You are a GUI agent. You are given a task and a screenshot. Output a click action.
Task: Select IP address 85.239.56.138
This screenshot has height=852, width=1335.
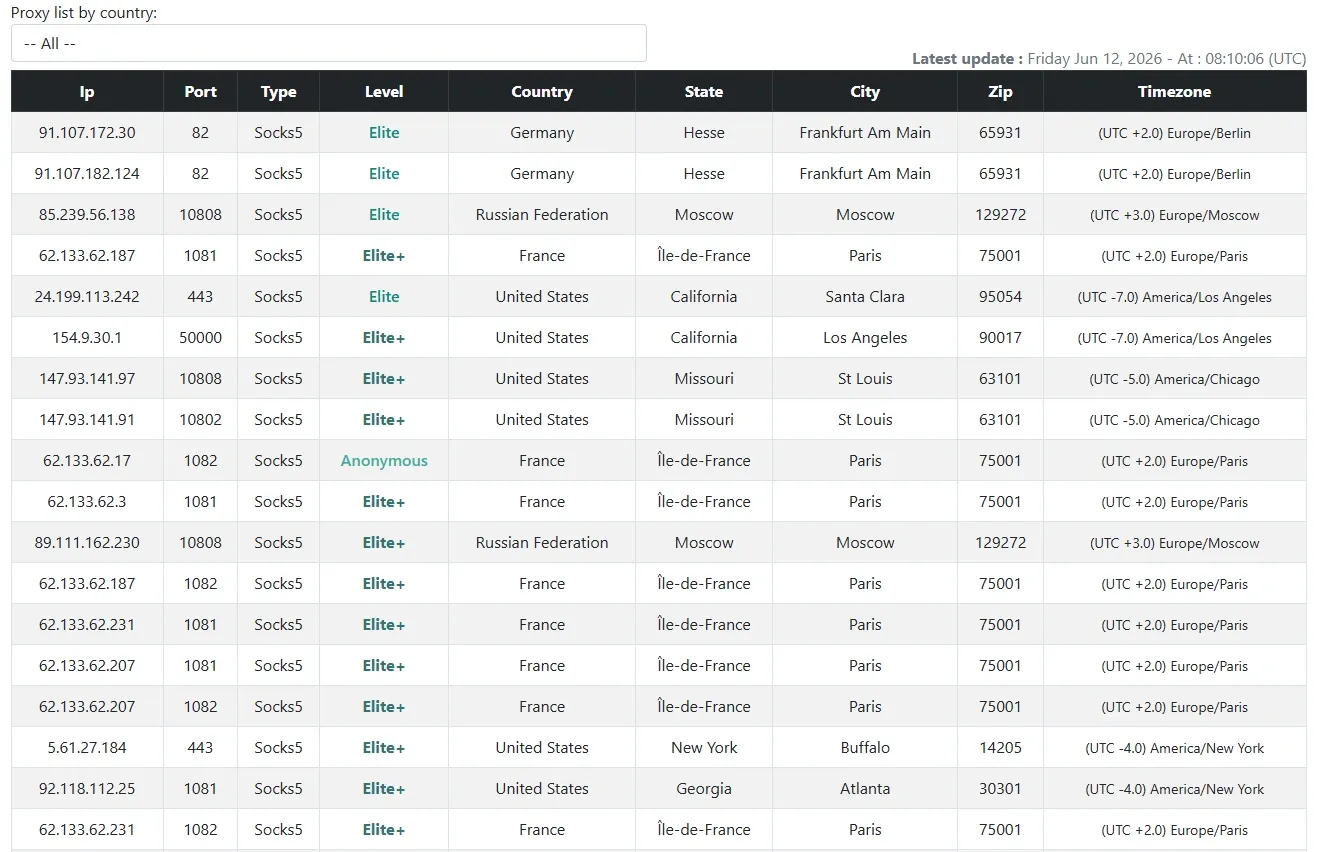[x=87, y=215]
